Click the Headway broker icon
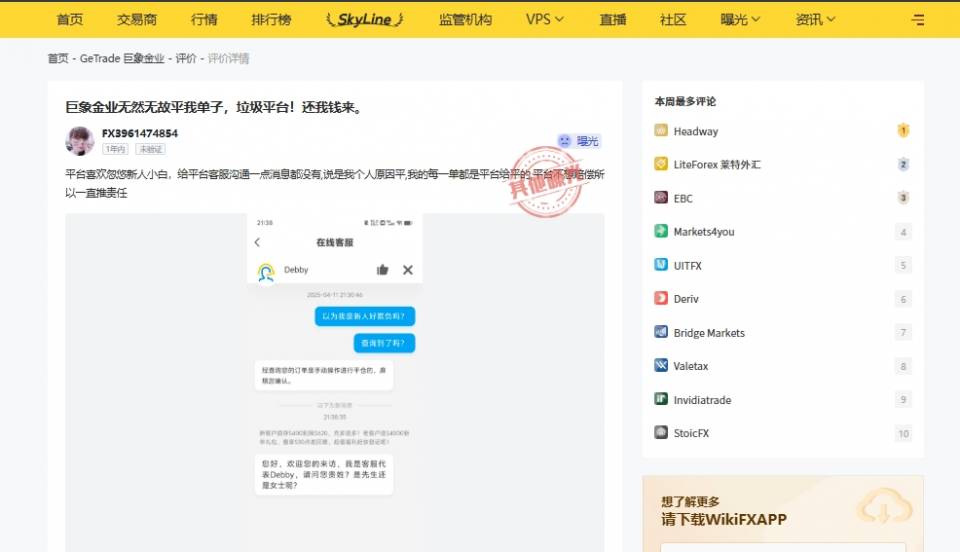This screenshot has width=960, height=552. click(x=661, y=130)
